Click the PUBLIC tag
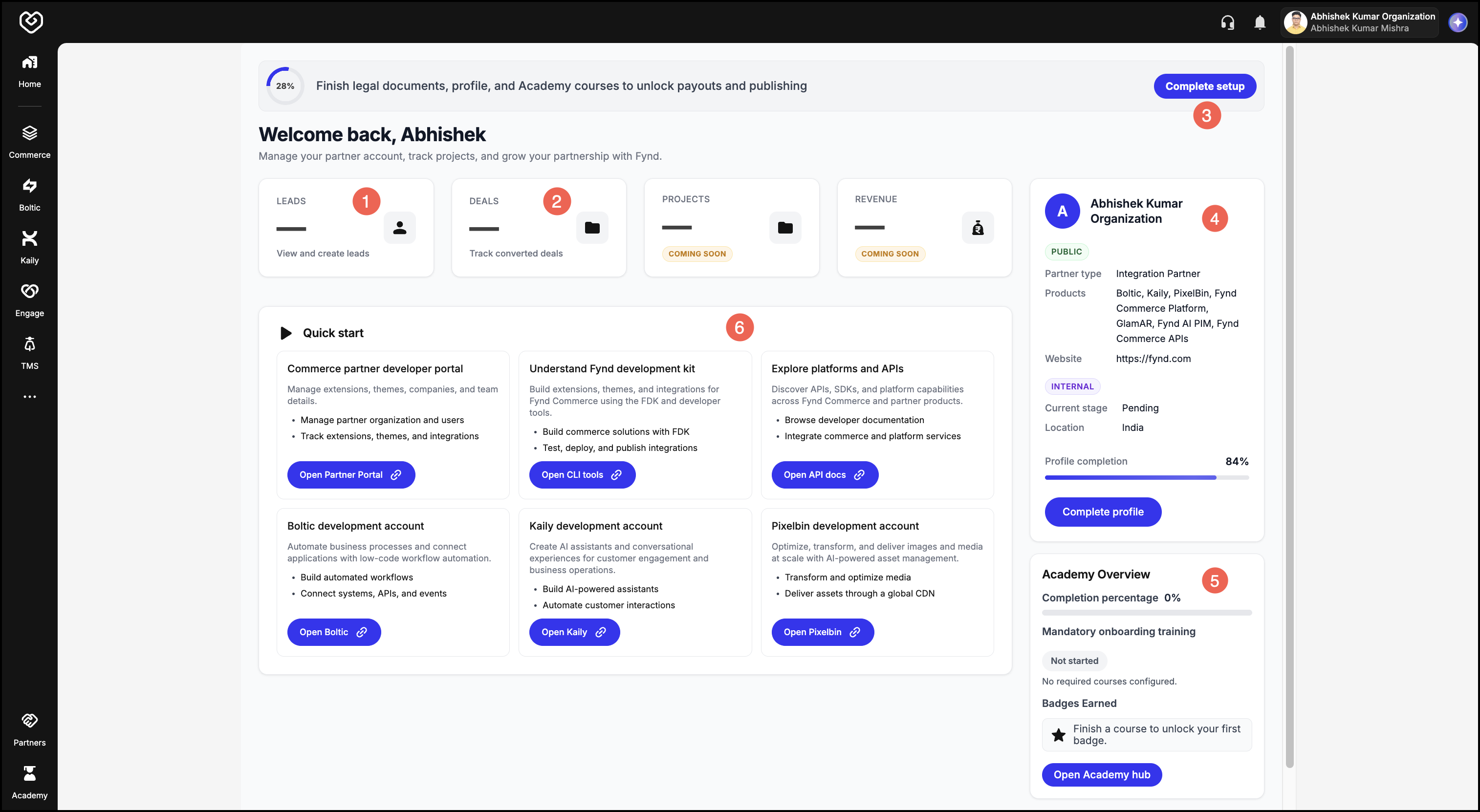Image resolution: width=1480 pixels, height=812 pixels. tap(1066, 252)
